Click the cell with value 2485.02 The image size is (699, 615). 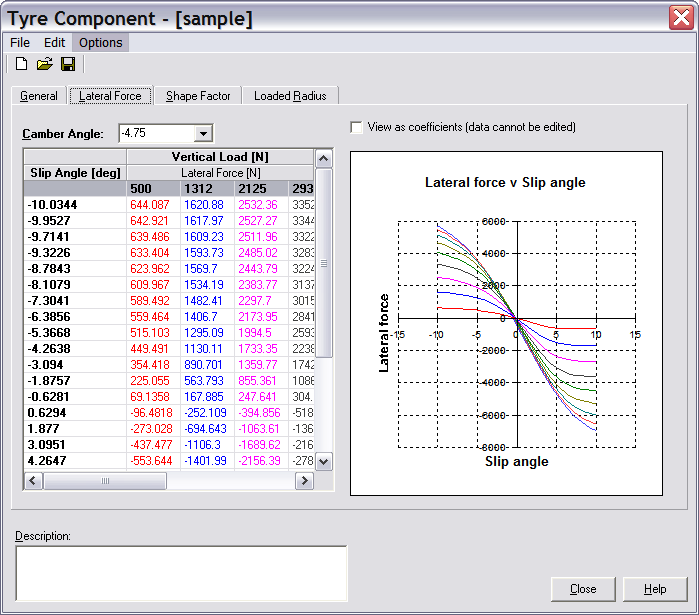click(261, 253)
